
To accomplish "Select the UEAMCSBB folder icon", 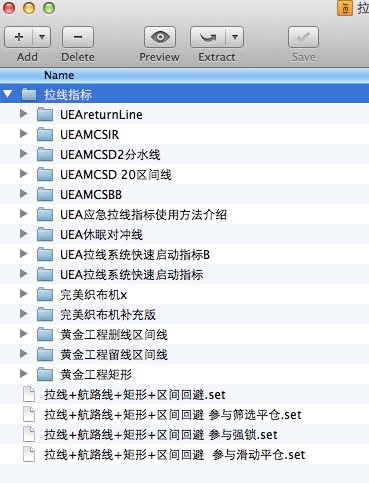I will coord(45,194).
